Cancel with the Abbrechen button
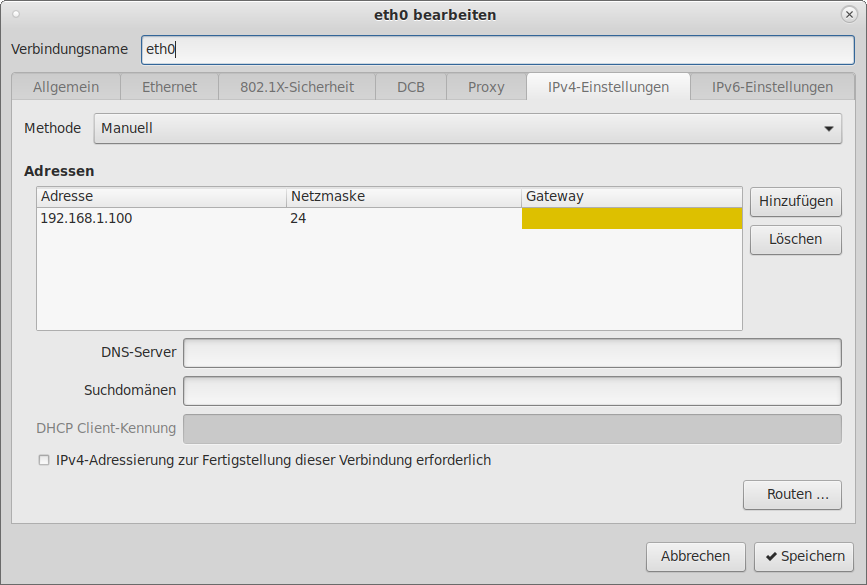Viewport: 867px width, 585px height. (696, 556)
